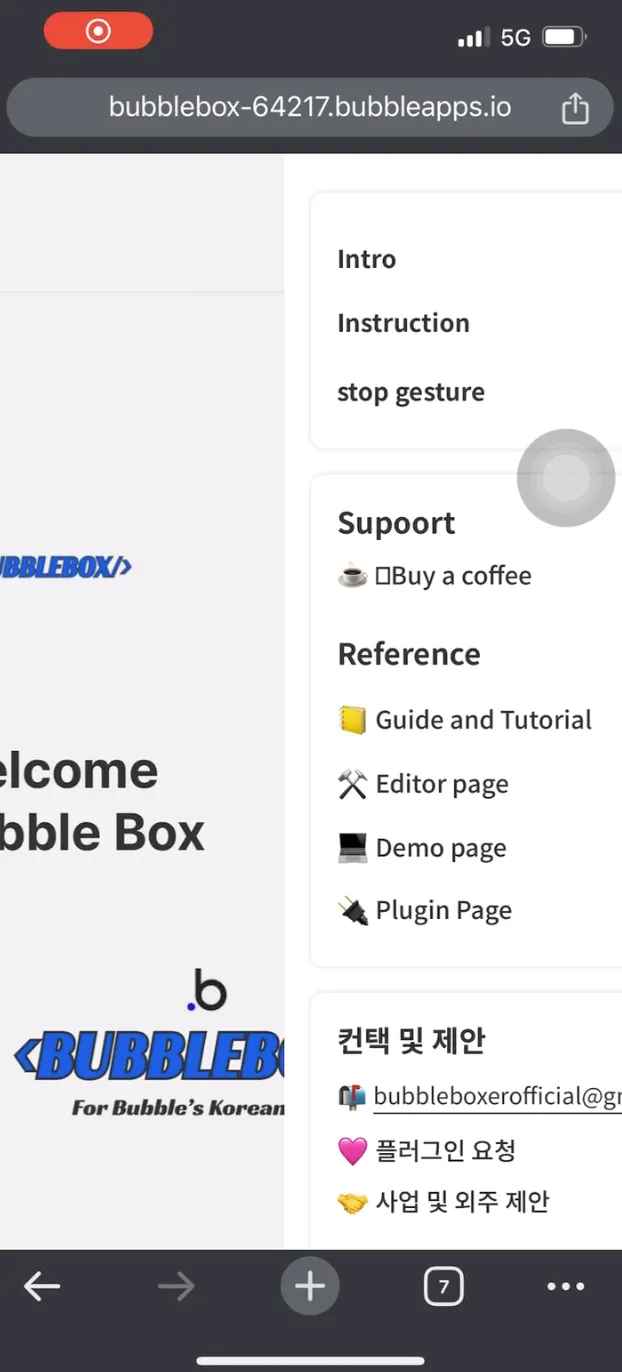Click the bubbleboxerofficial email address

click(x=497, y=1097)
